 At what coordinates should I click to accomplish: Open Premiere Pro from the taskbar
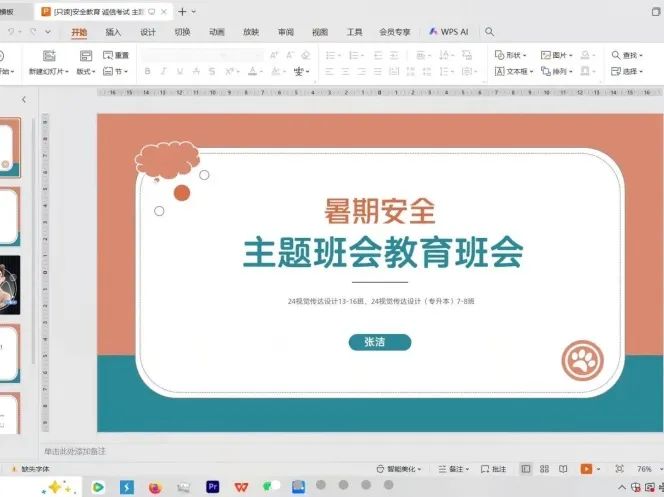click(212, 487)
